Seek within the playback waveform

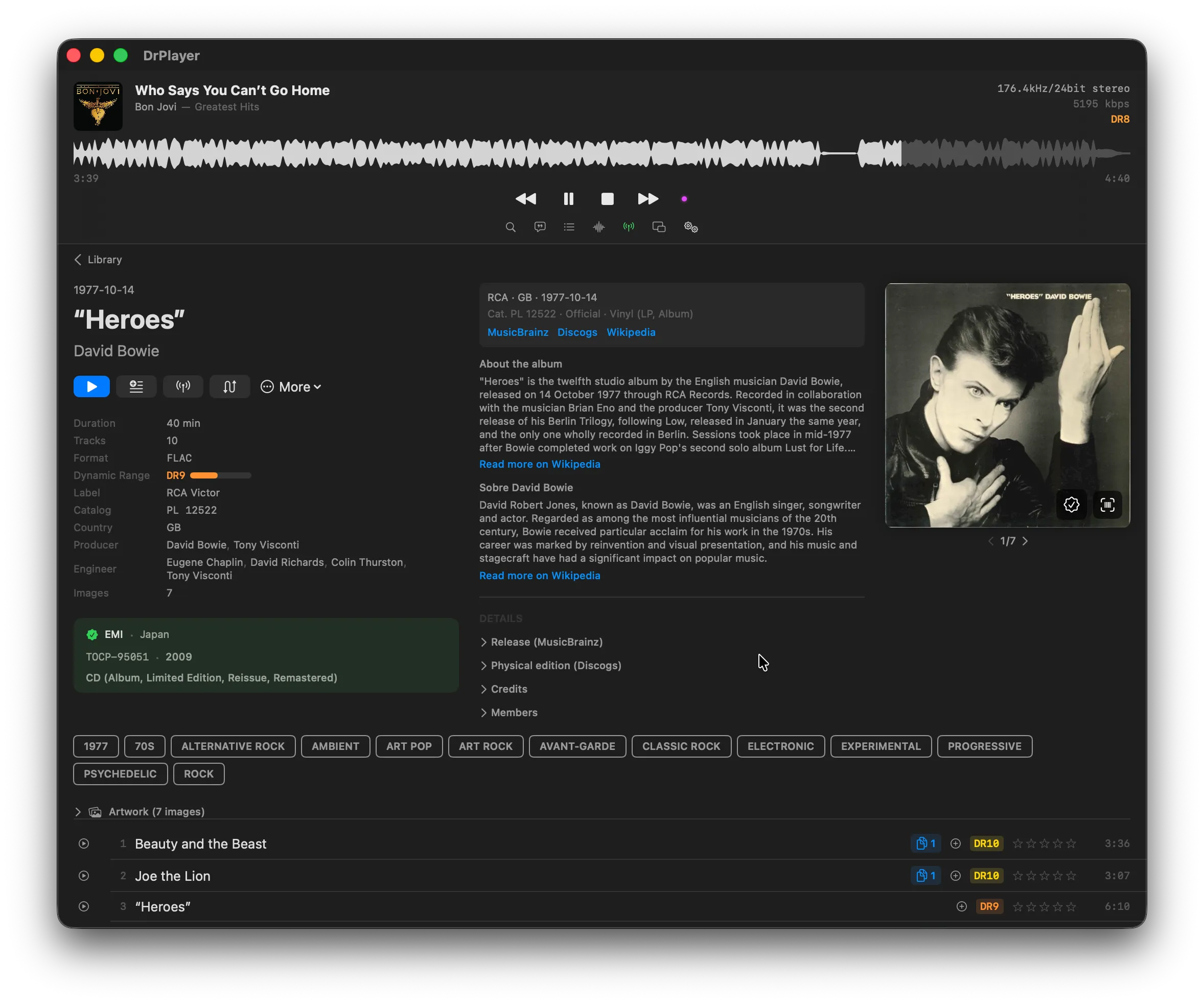[x=601, y=153]
